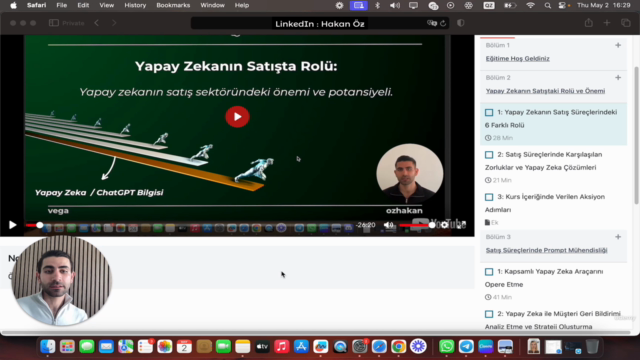The image size is (640, 360).
Task: Open Canva from the dock
Action: (x=486, y=347)
